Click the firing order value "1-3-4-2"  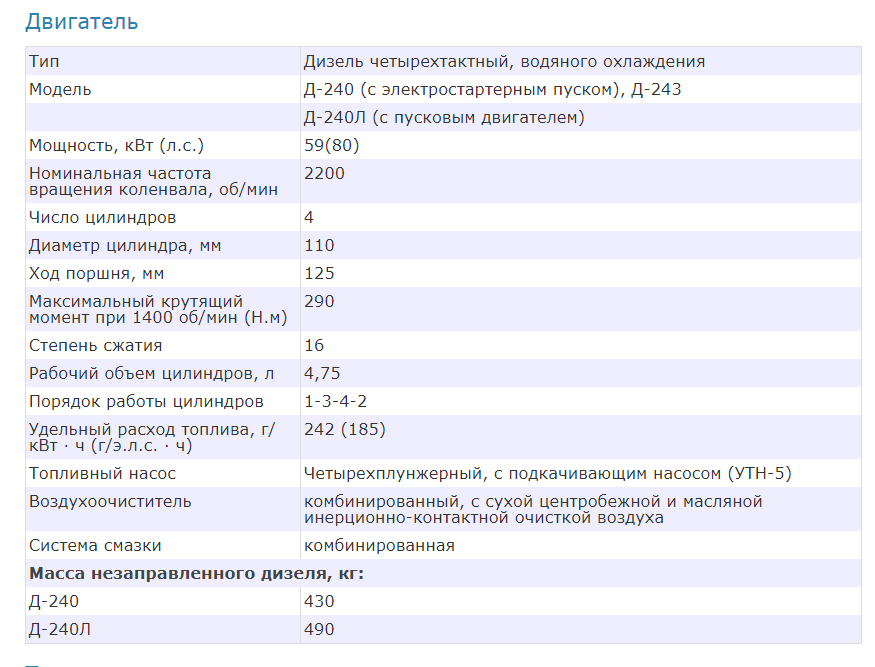pos(336,401)
